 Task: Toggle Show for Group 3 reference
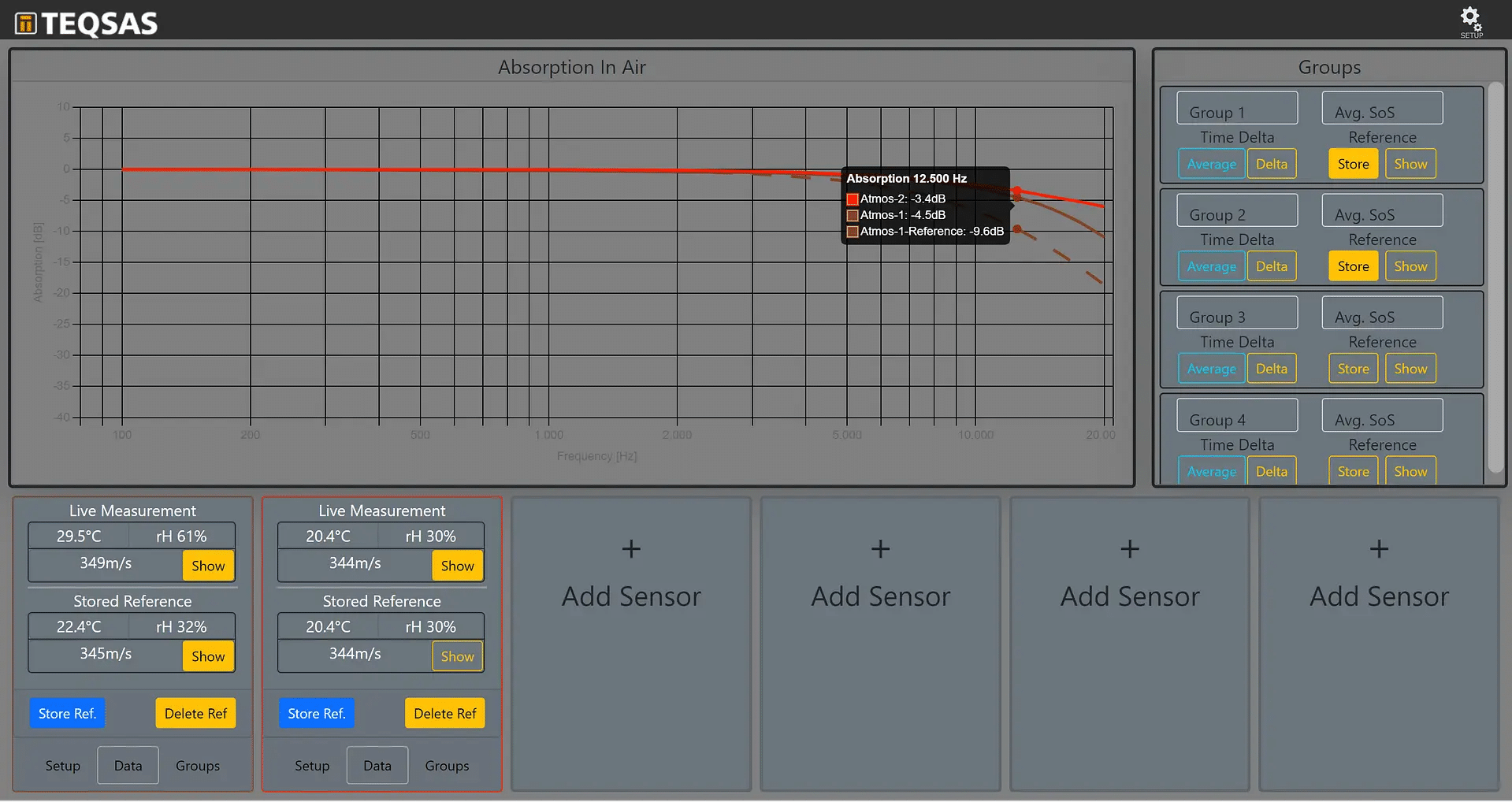coord(1410,369)
